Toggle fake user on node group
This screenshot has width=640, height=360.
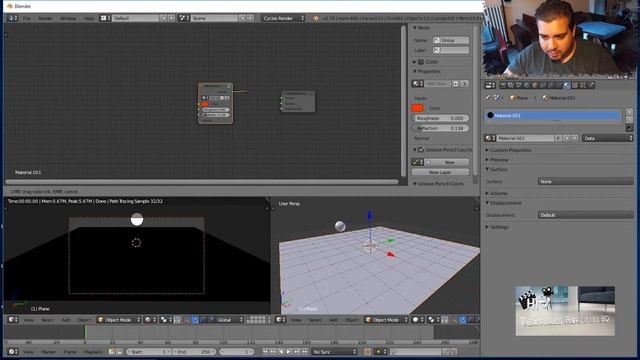[x=456, y=84]
